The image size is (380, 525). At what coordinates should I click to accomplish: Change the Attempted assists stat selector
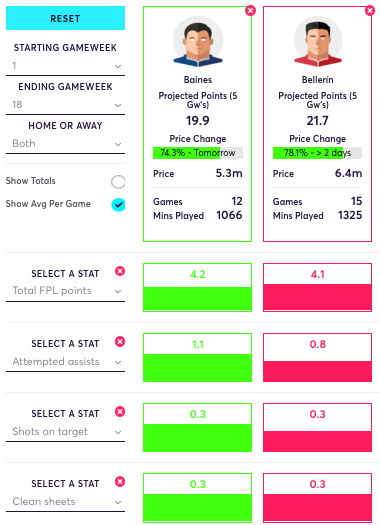(x=65, y=362)
